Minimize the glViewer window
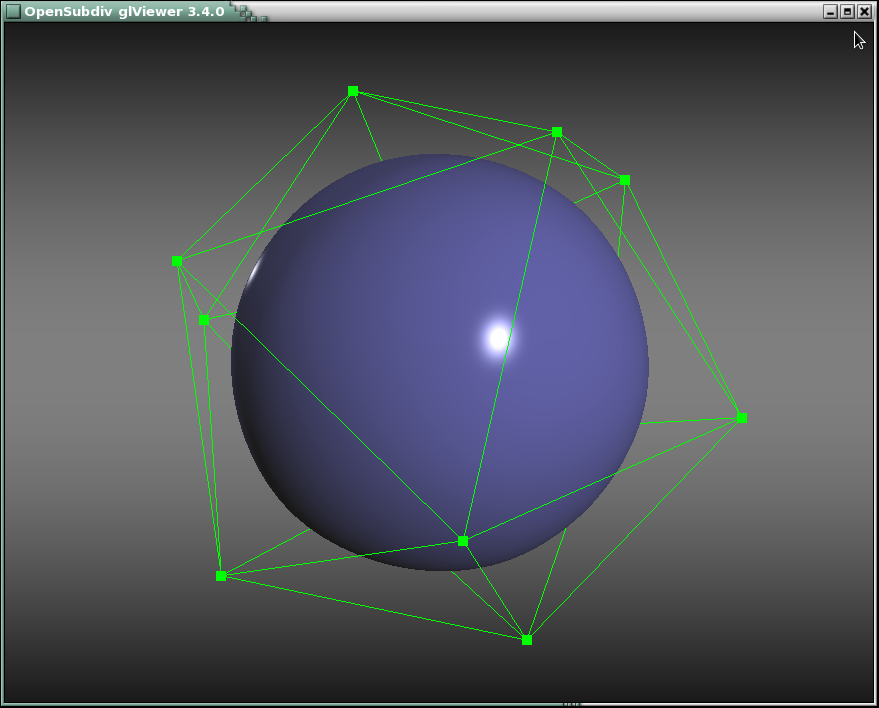Viewport: 879px width, 708px height. pos(830,11)
